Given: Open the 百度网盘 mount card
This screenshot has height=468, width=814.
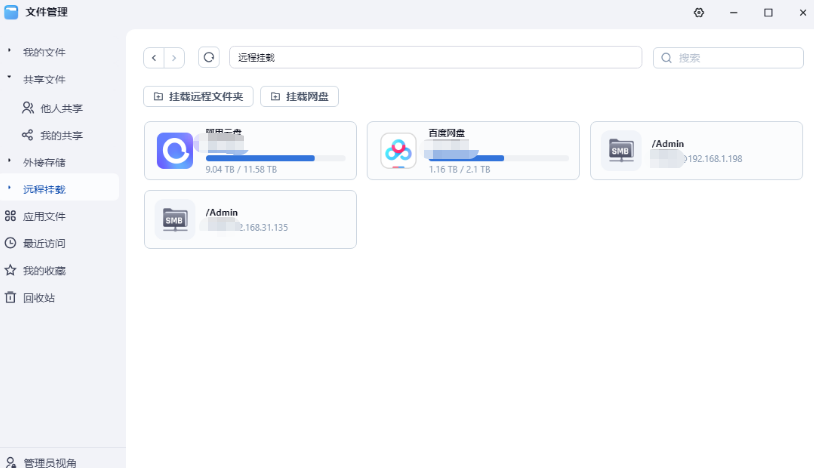Looking at the screenshot, I should tap(473, 150).
